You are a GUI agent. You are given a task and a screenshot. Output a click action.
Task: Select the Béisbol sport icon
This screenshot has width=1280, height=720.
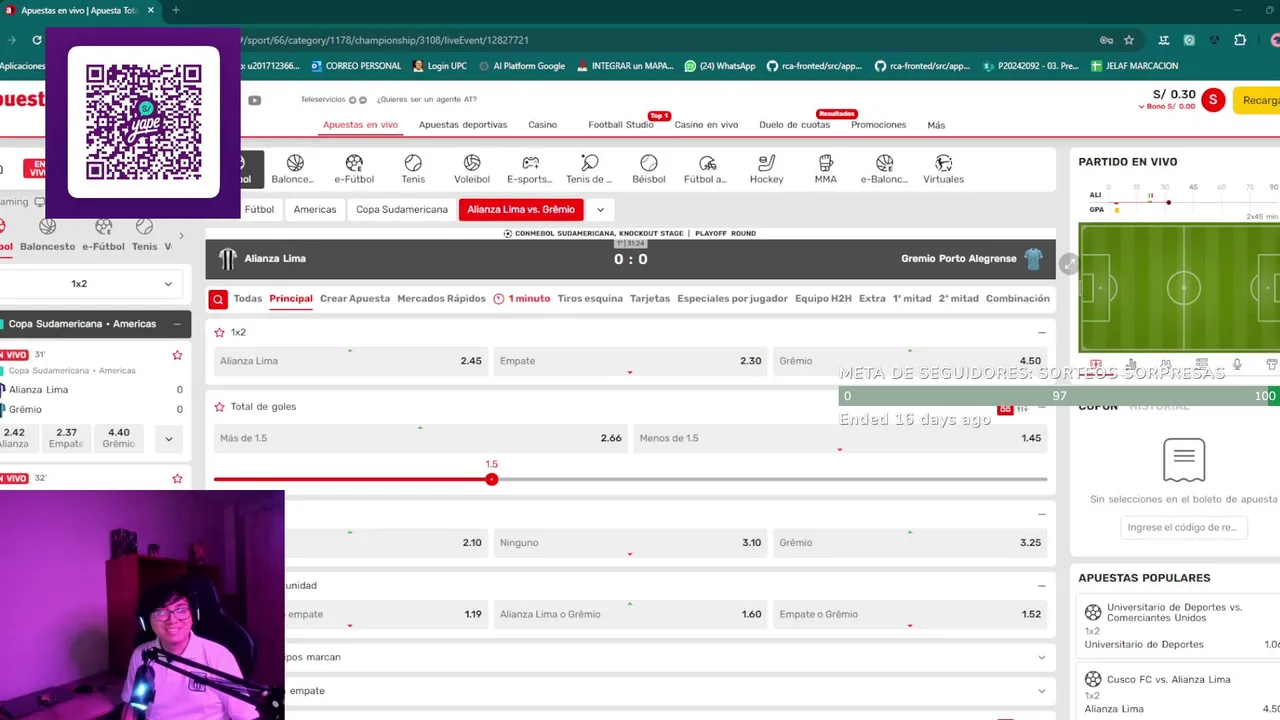click(x=649, y=163)
